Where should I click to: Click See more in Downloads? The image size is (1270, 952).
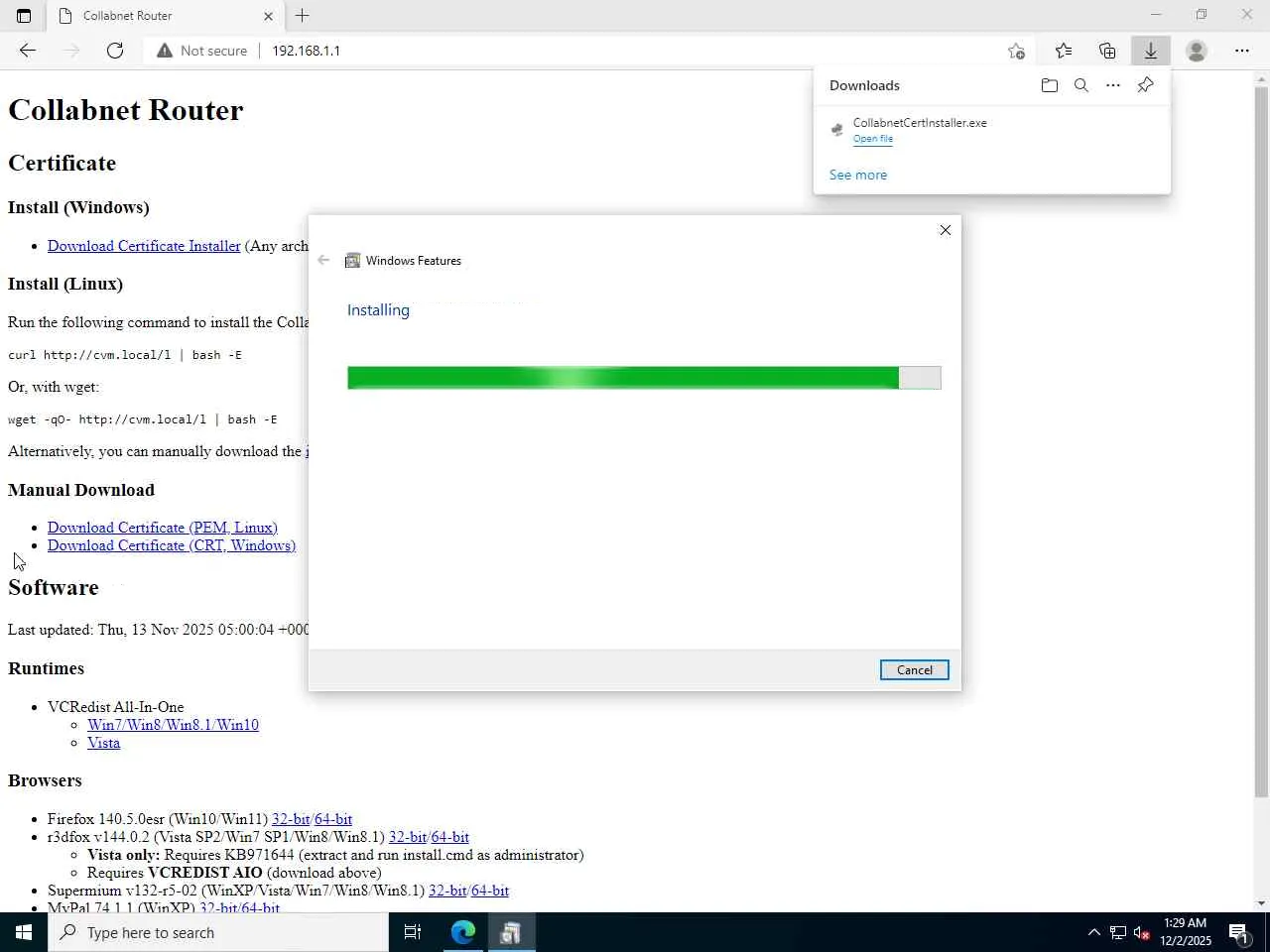point(858,175)
